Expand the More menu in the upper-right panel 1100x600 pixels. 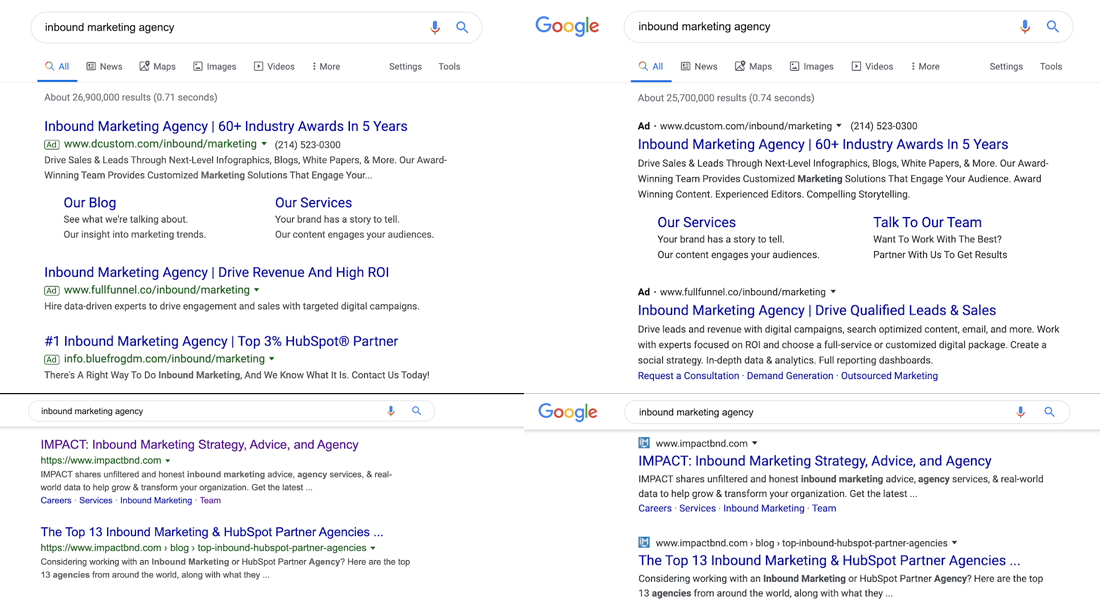tap(925, 67)
